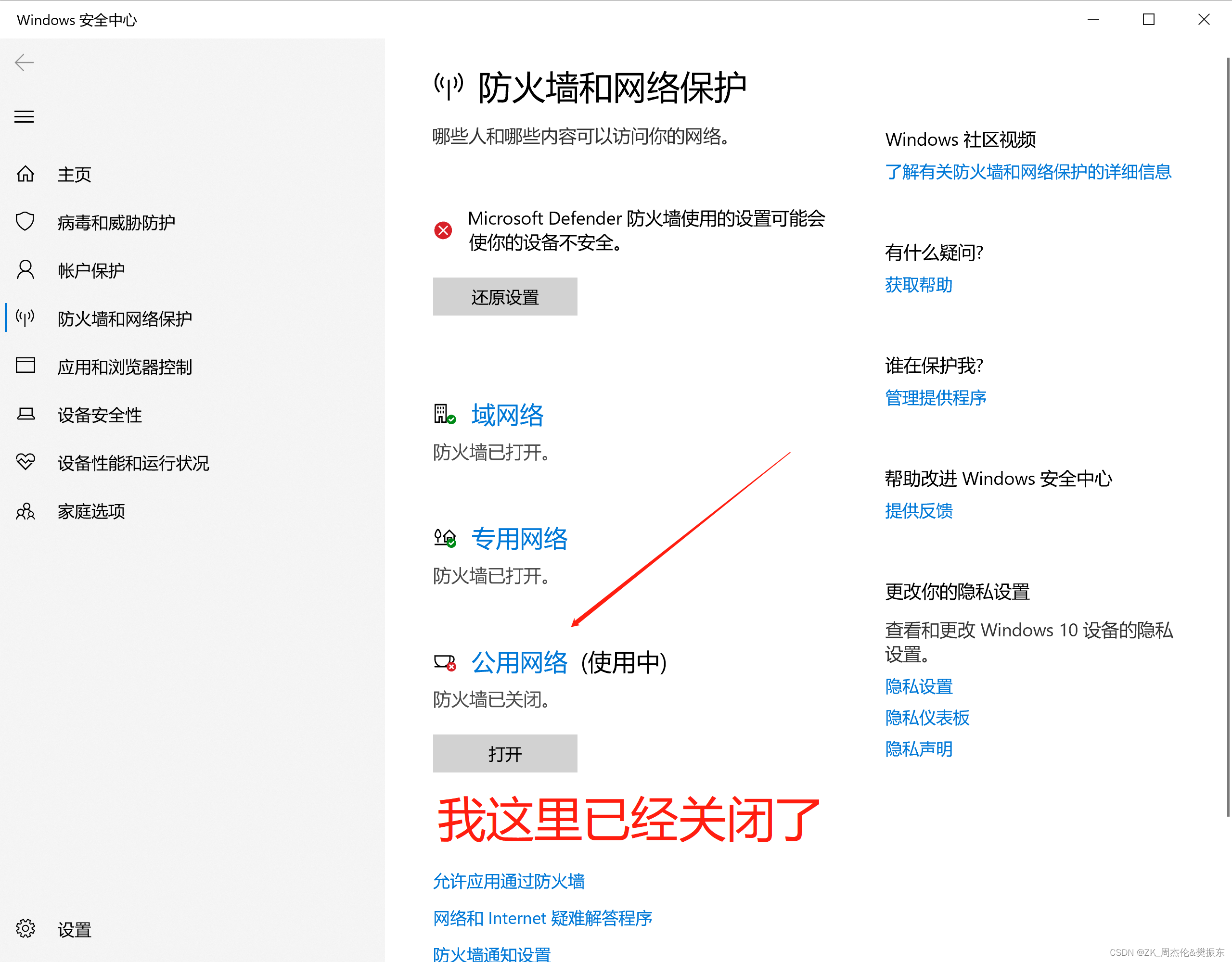Open the 专用网络 link
The height and width of the screenshot is (962, 1232).
[x=519, y=539]
